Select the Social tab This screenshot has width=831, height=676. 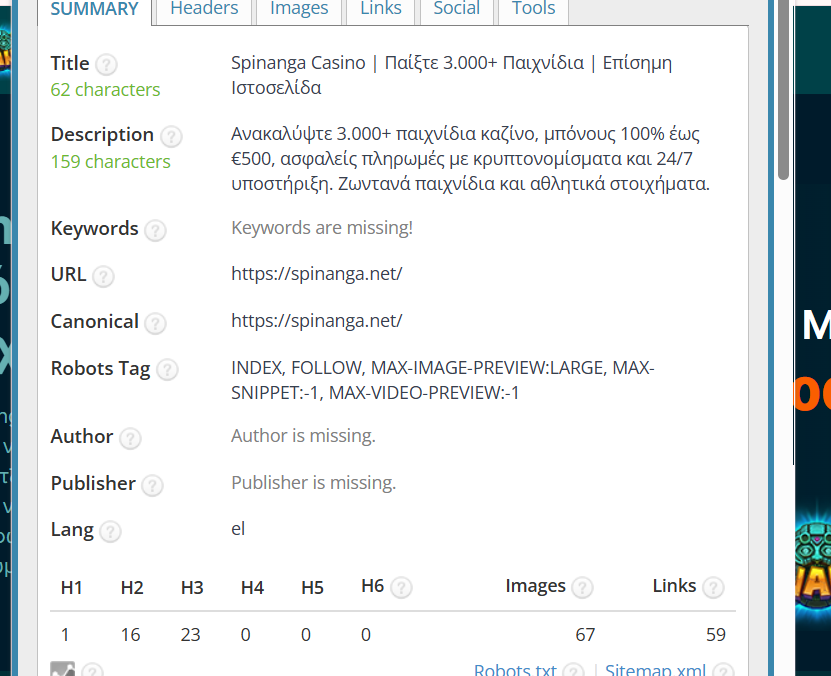(x=456, y=9)
